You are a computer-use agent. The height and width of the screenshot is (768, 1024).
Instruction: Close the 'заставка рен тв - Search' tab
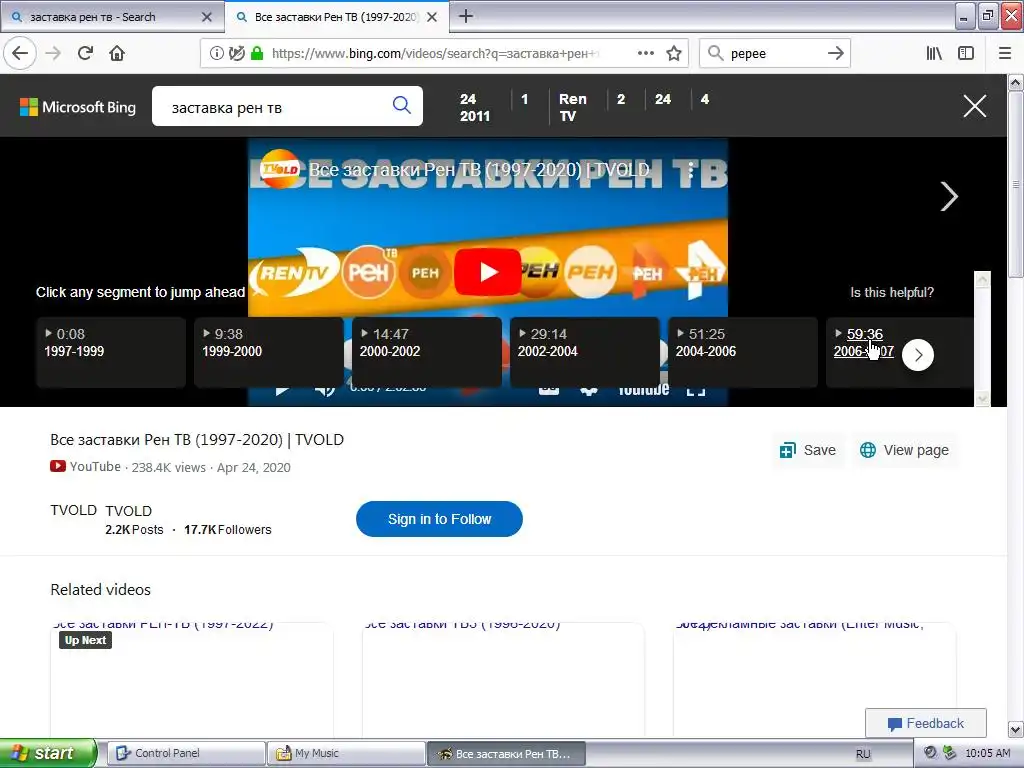tap(206, 17)
